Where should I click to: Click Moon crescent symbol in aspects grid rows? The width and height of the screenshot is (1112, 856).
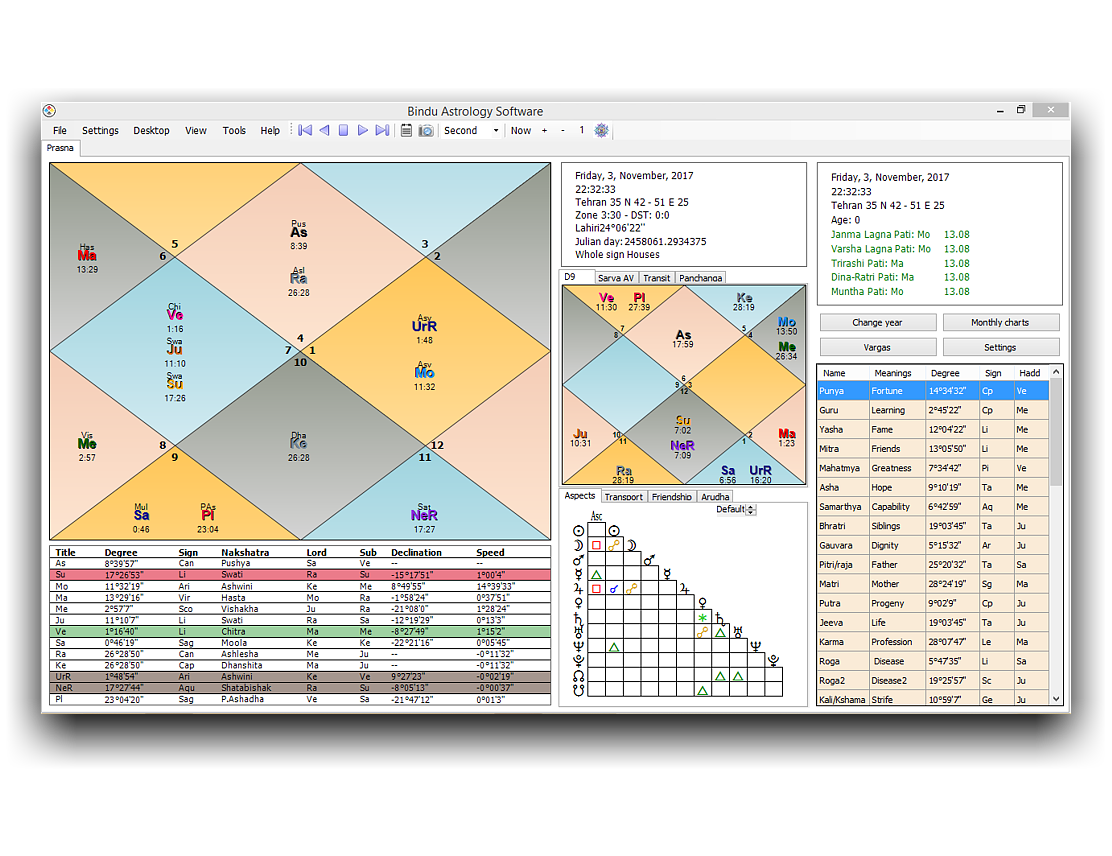[579, 545]
